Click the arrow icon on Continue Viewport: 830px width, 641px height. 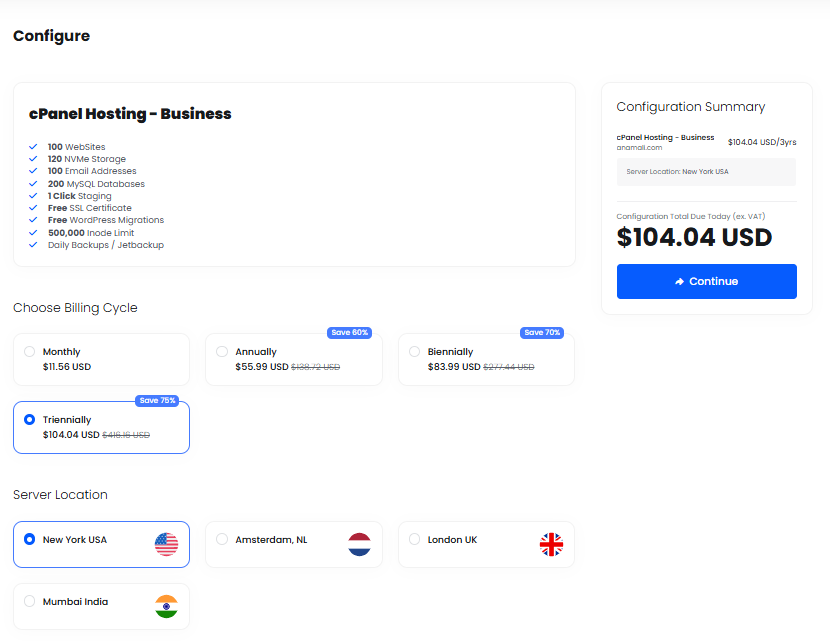point(679,282)
